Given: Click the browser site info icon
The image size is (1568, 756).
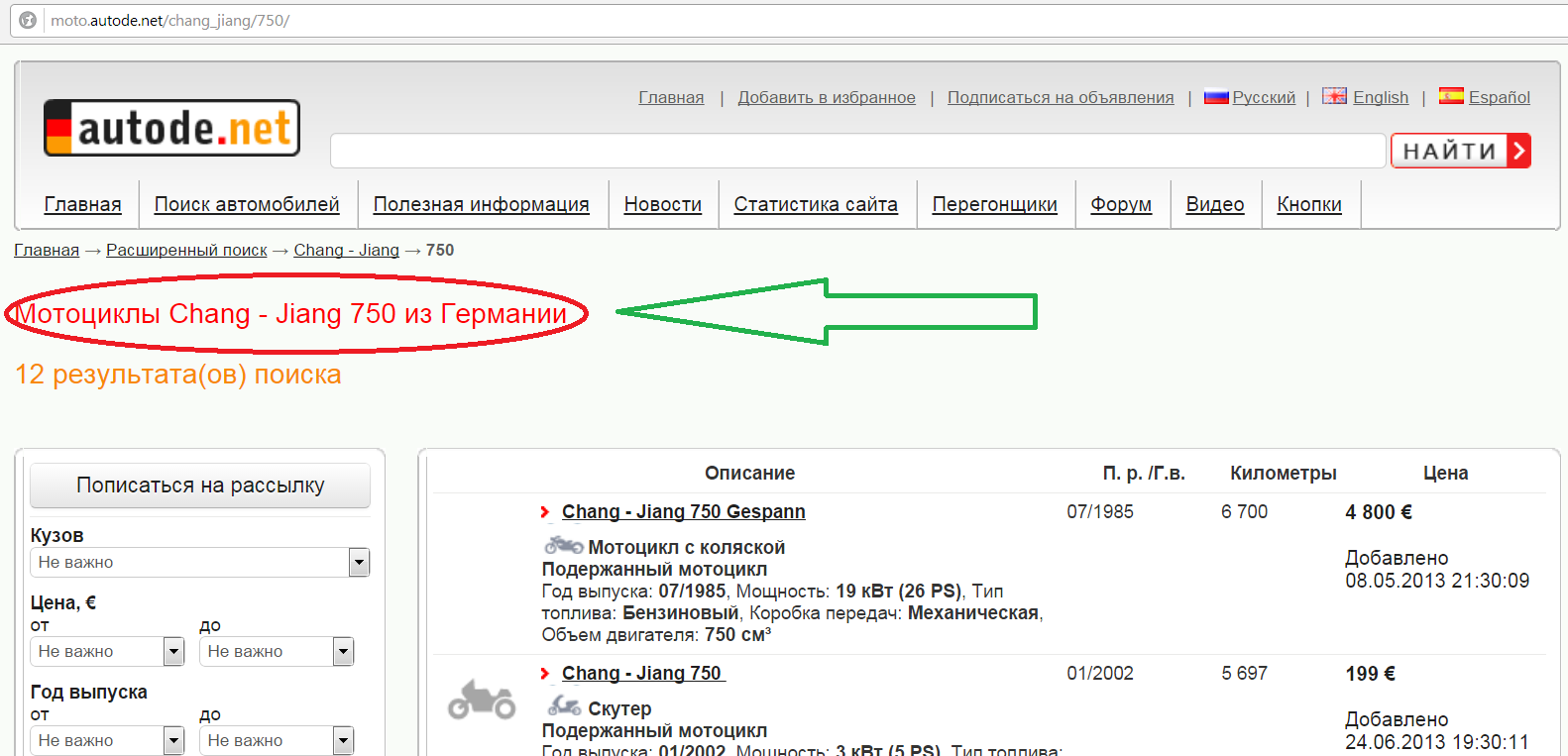Looking at the screenshot, I should [28, 20].
